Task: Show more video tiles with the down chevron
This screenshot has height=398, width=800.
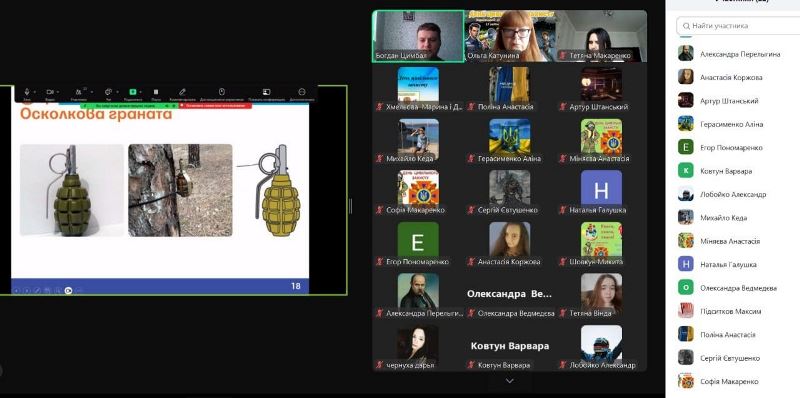Action: point(509,381)
